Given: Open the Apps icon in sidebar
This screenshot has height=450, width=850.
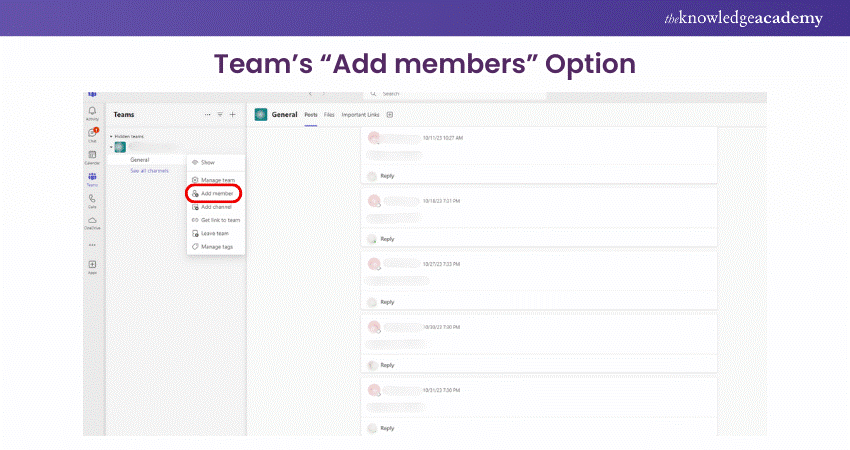Looking at the screenshot, I should pyautogui.click(x=92, y=265).
